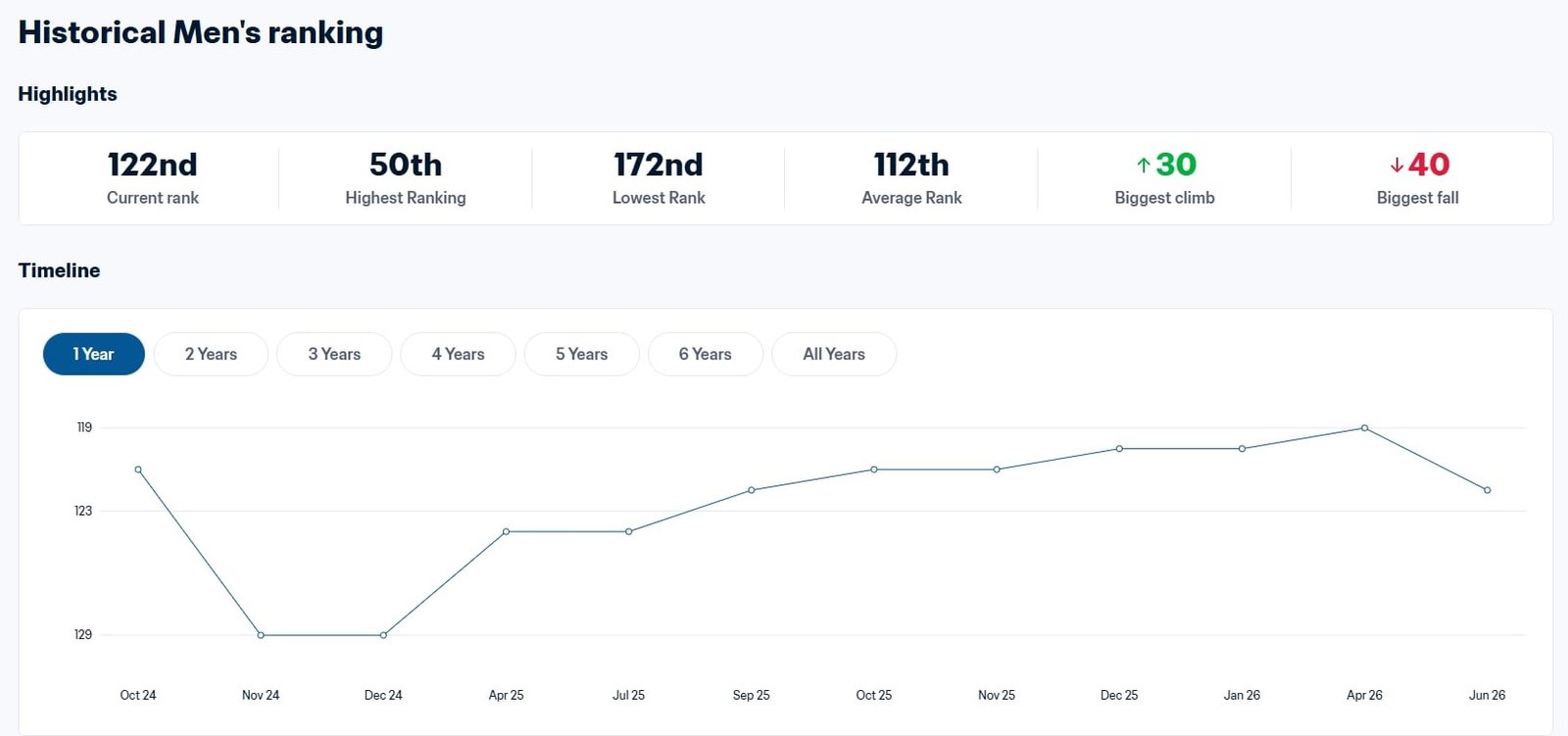Image resolution: width=1568 pixels, height=736 pixels.
Task: Click the Average Rank label
Action: (x=911, y=198)
